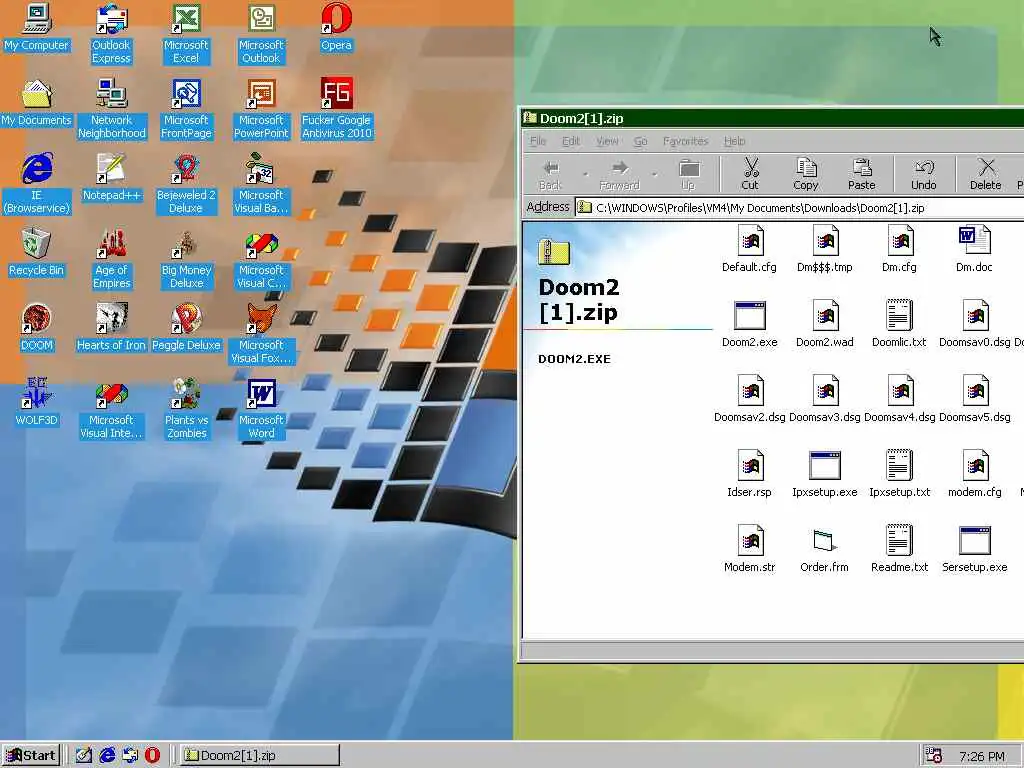Select the Default.cfg file
The height and width of the screenshot is (768, 1024).
click(749, 248)
